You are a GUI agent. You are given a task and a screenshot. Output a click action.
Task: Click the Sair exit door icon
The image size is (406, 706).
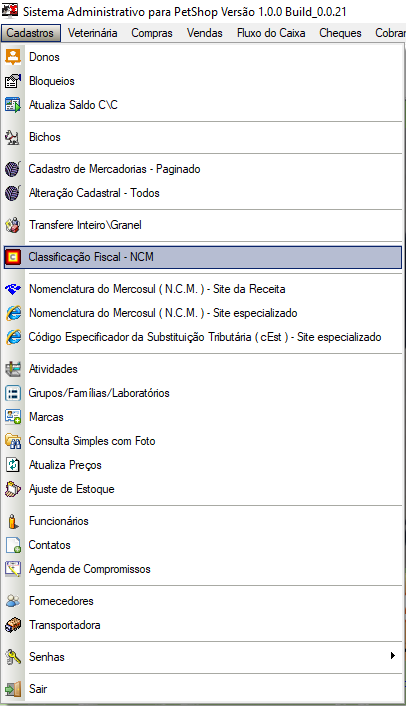click(x=13, y=689)
